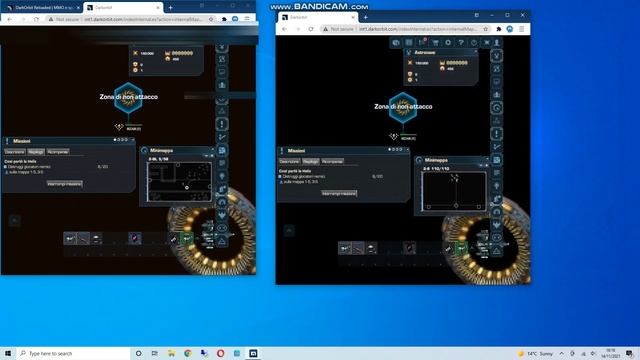Click the right browser window's address bar
The width and height of the screenshot is (640, 360).
[405, 29]
